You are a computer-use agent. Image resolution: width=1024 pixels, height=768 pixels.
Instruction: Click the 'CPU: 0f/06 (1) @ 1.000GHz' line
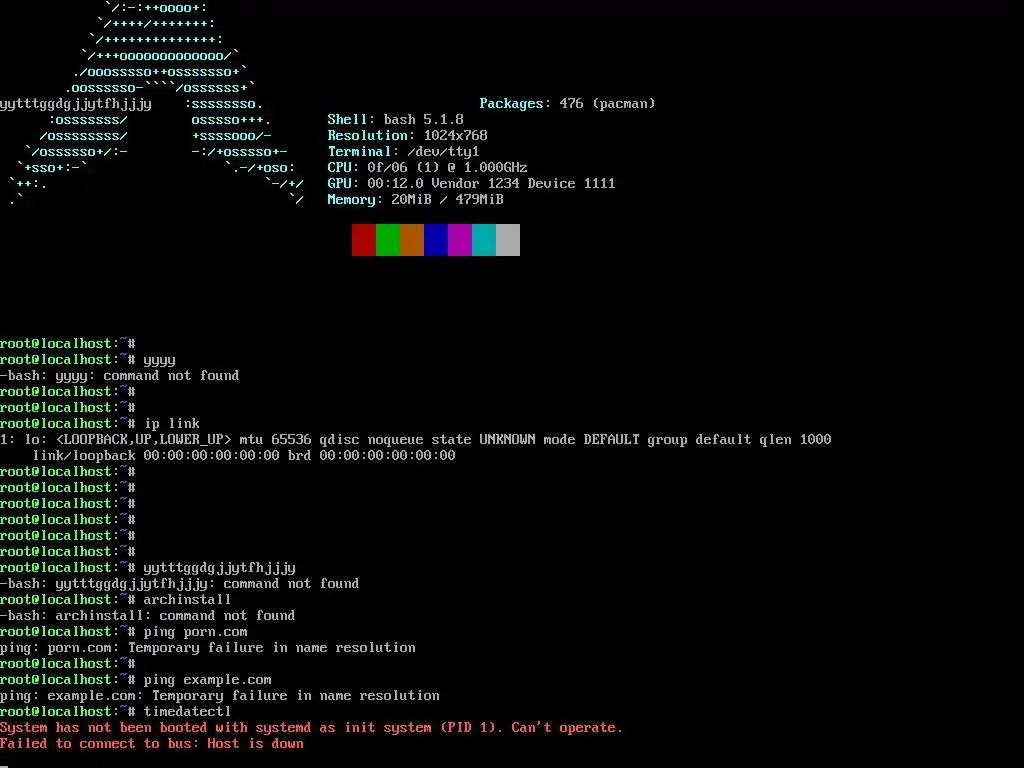[427, 167]
